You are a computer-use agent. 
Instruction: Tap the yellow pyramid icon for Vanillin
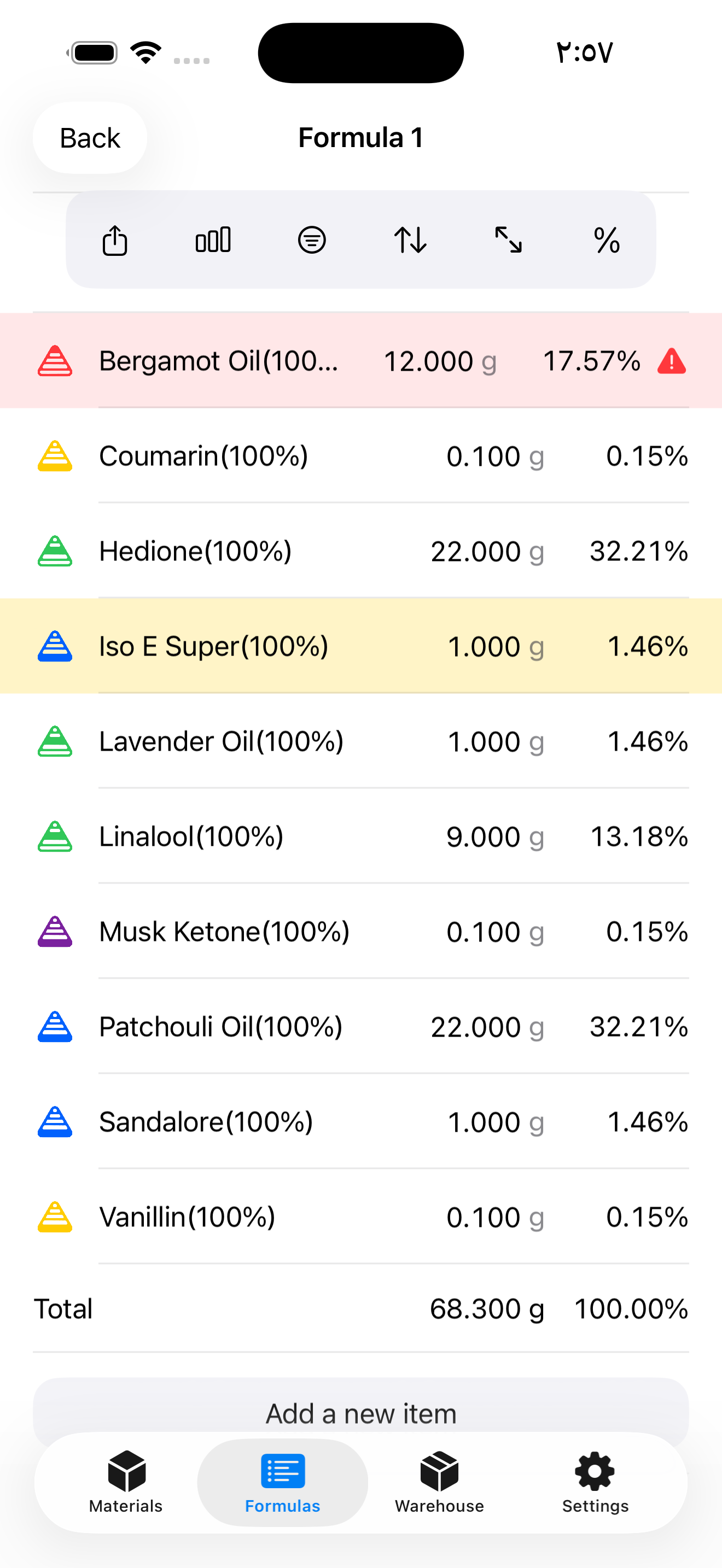tap(55, 1217)
